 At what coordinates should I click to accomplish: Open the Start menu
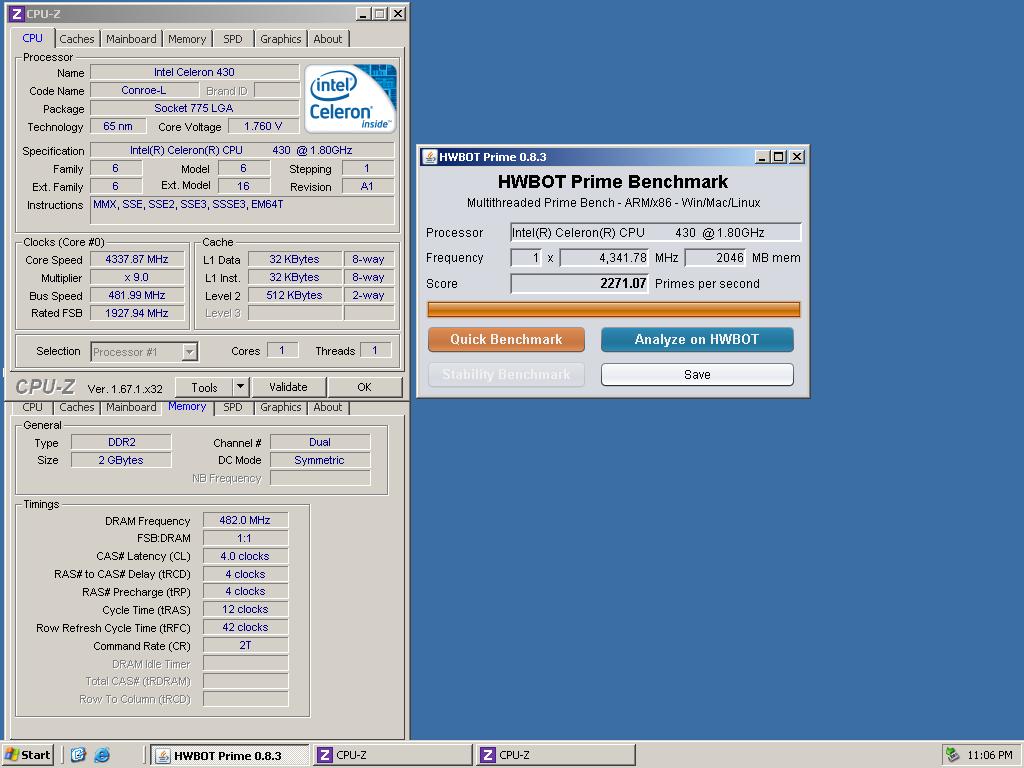(27, 755)
